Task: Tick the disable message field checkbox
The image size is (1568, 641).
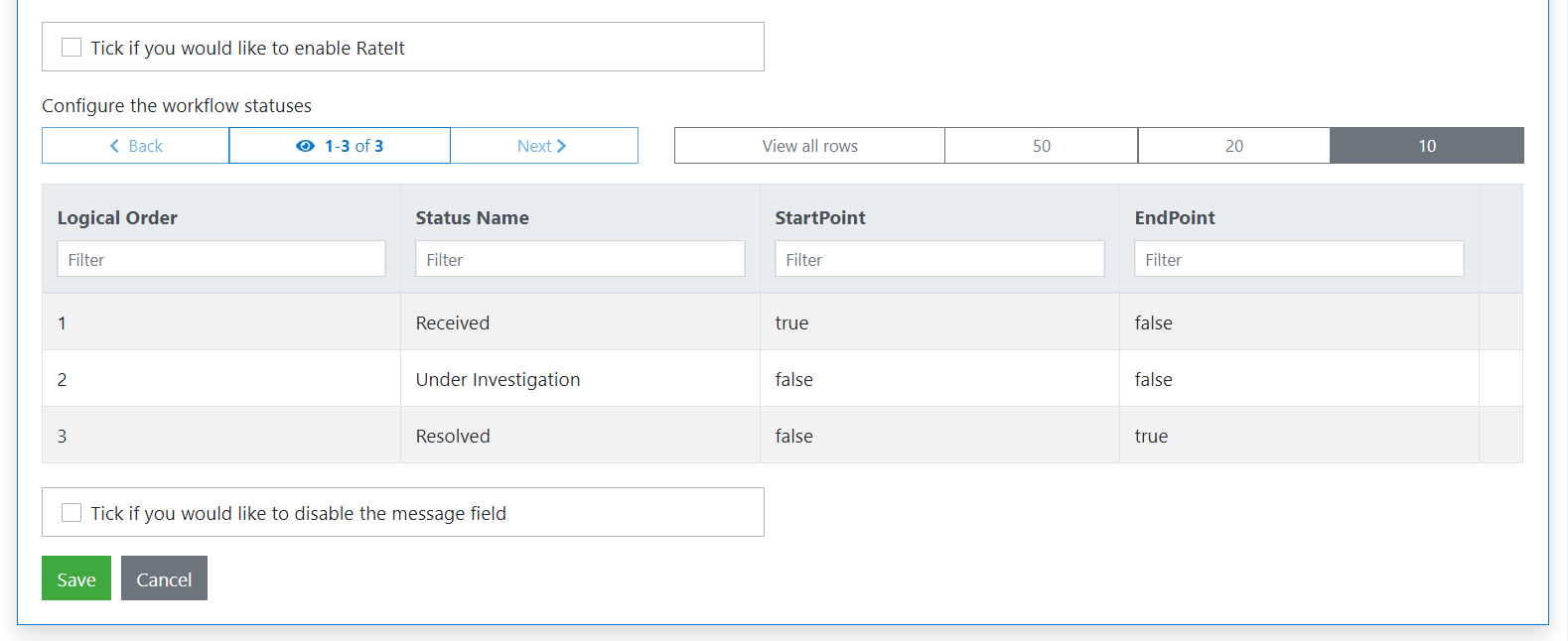Action: tap(71, 513)
